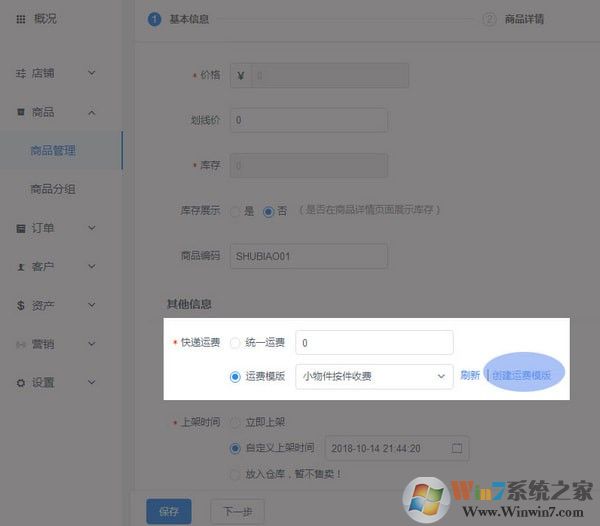Image resolution: width=600 pixels, height=526 pixels.
Task: Click the 统一运费 amount input
Action: pyautogui.click(x=374, y=343)
